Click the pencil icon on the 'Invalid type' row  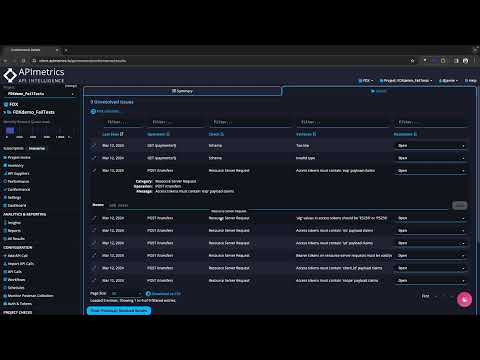[x=94, y=158]
